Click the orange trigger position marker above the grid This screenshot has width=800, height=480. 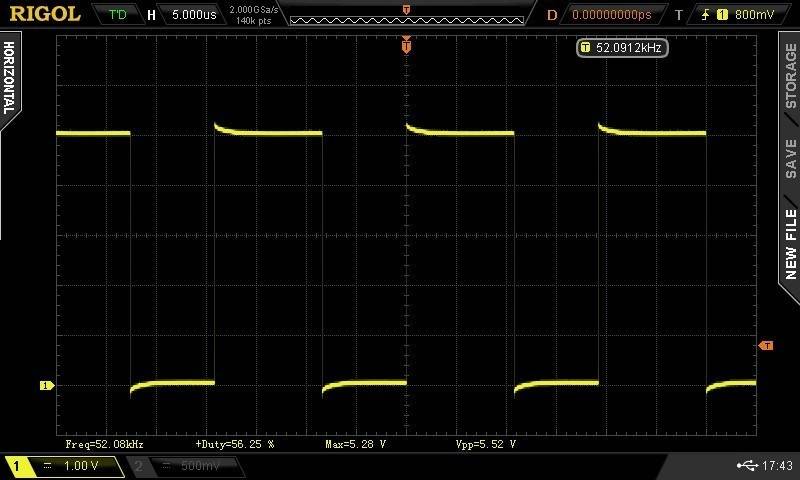[x=406, y=45]
